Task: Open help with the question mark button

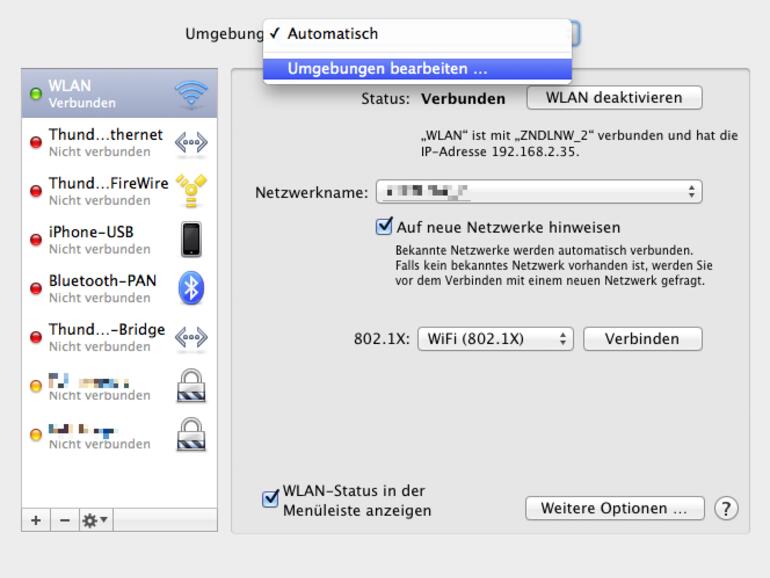Action: 726,508
